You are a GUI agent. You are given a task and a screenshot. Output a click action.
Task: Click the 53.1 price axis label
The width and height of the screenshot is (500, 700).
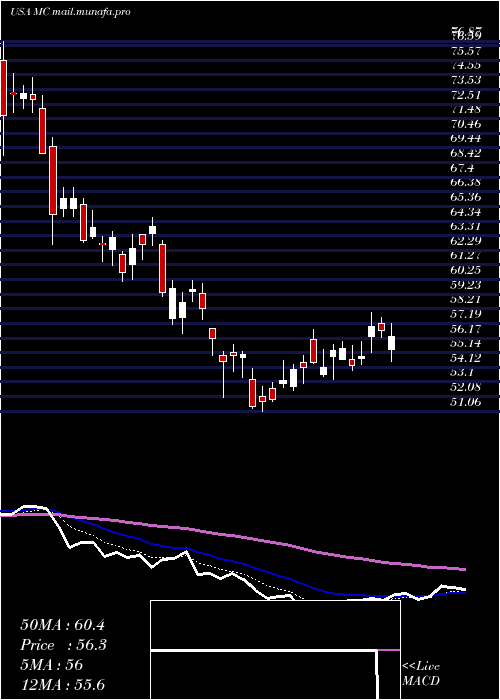[462, 372]
